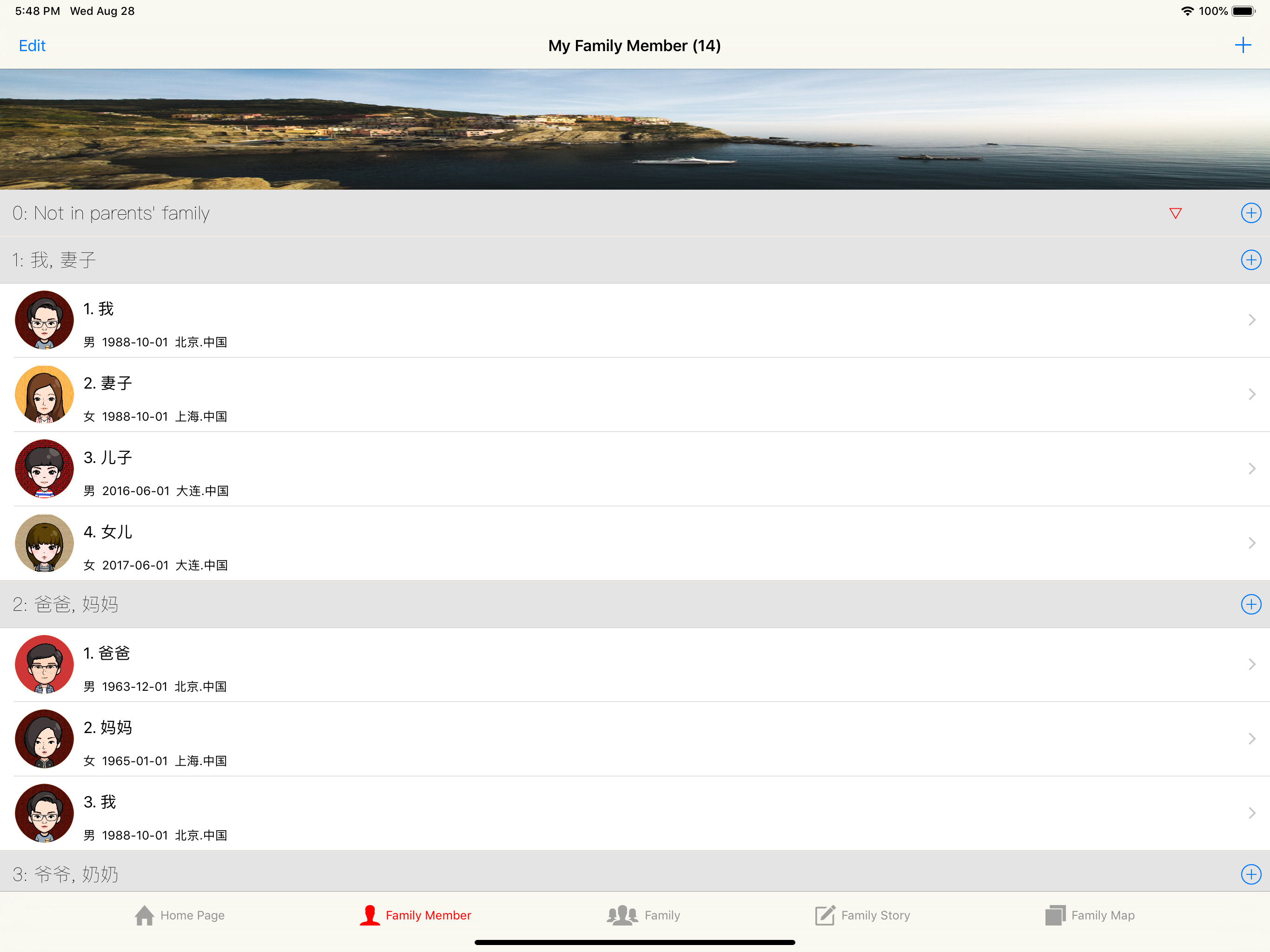Image resolution: width=1270 pixels, height=952 pixels.
Task: Tap avatar of 妈妈
Action: [x=44, y=738]
